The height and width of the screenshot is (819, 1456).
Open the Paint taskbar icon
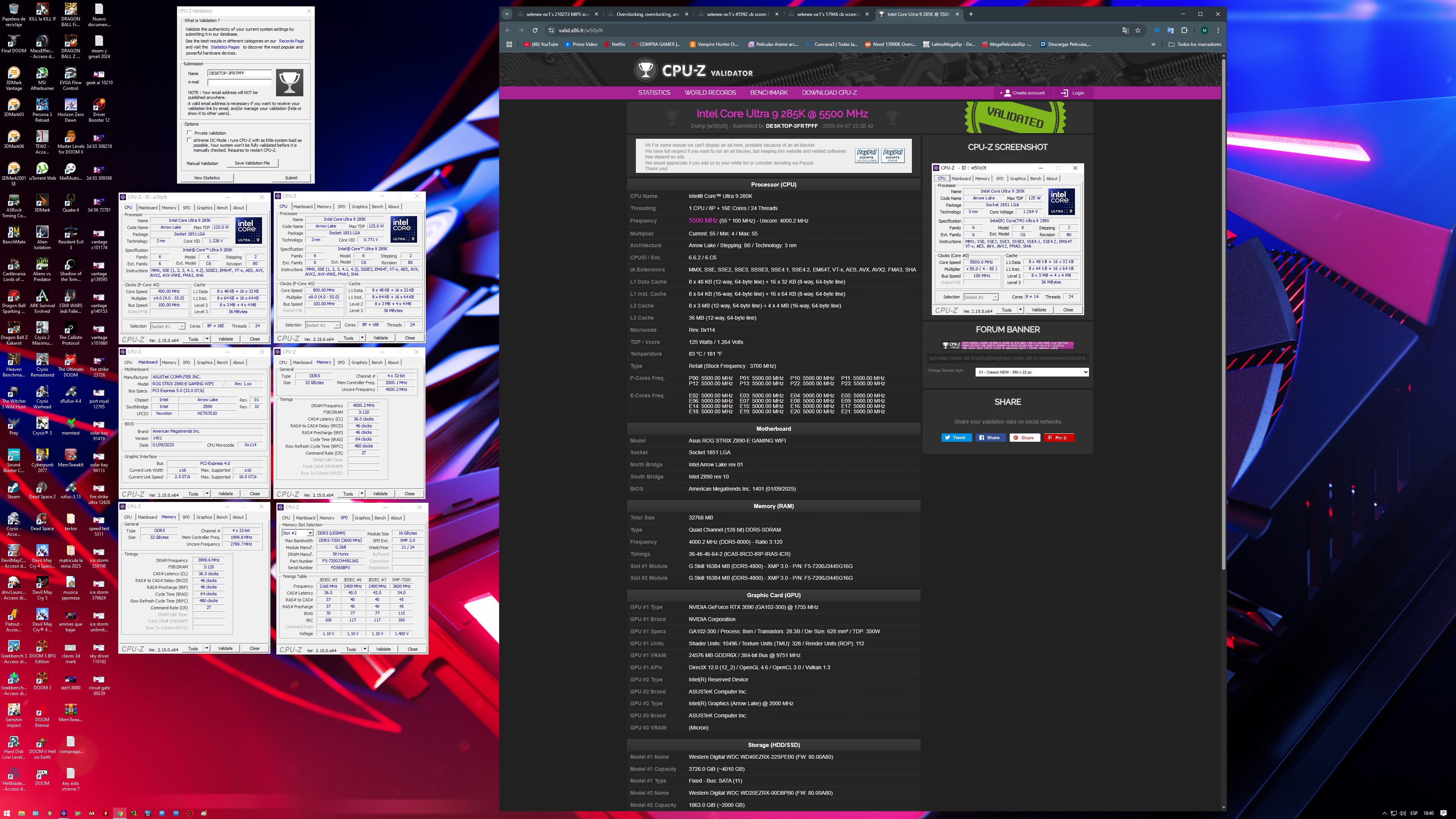(x=204, y=813)
